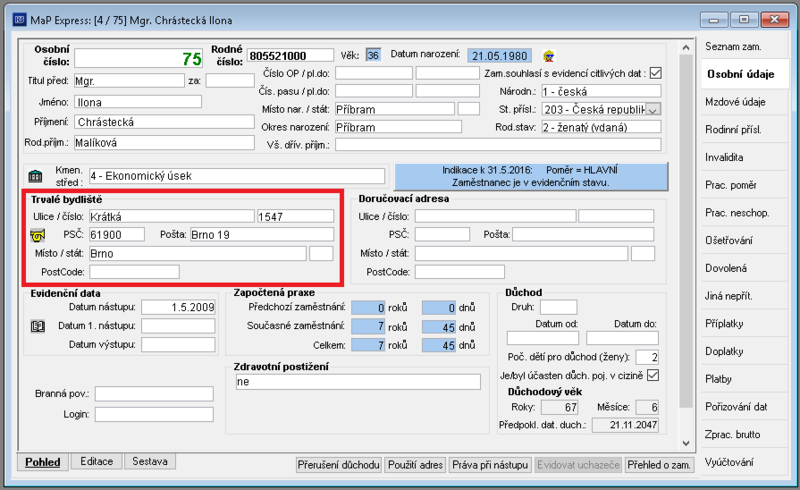Click the Titul před field with Mgr.
The image size is (800, 490).
[129, 81]
